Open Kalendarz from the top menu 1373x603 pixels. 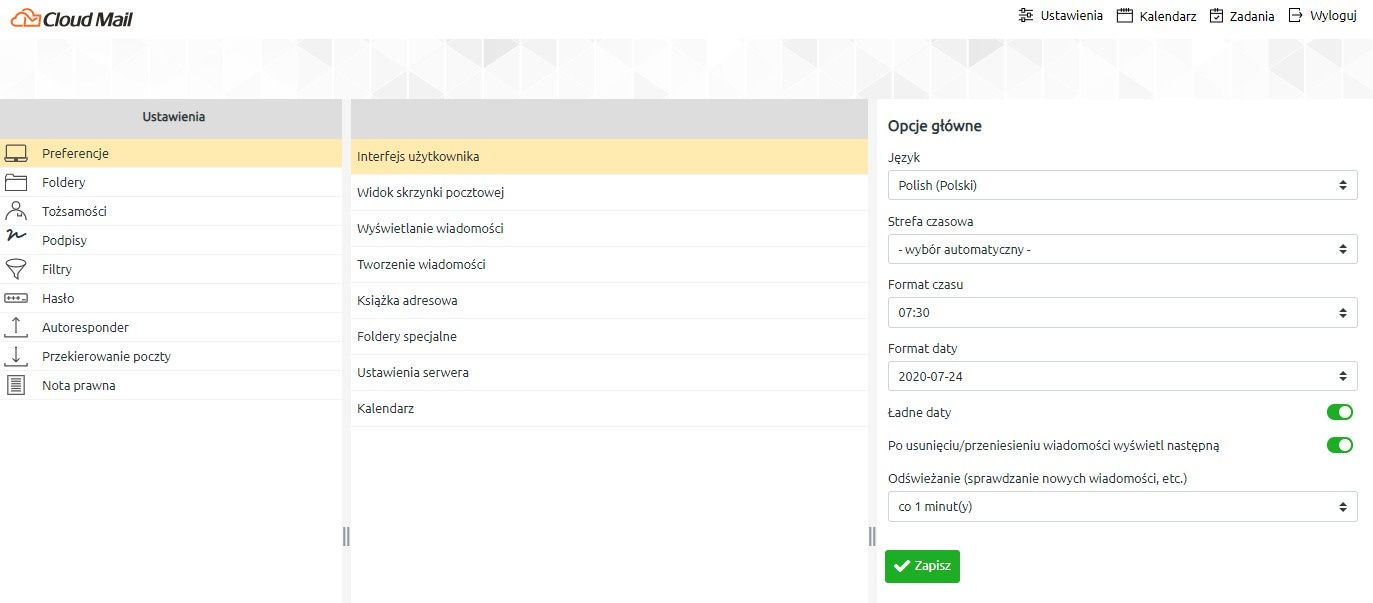(1156, 15)
